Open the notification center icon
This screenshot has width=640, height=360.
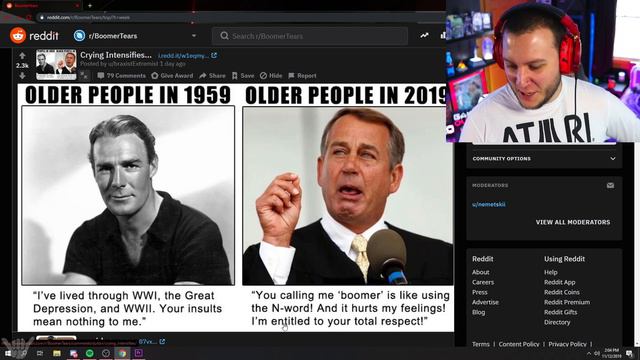[x=629, y=353]
